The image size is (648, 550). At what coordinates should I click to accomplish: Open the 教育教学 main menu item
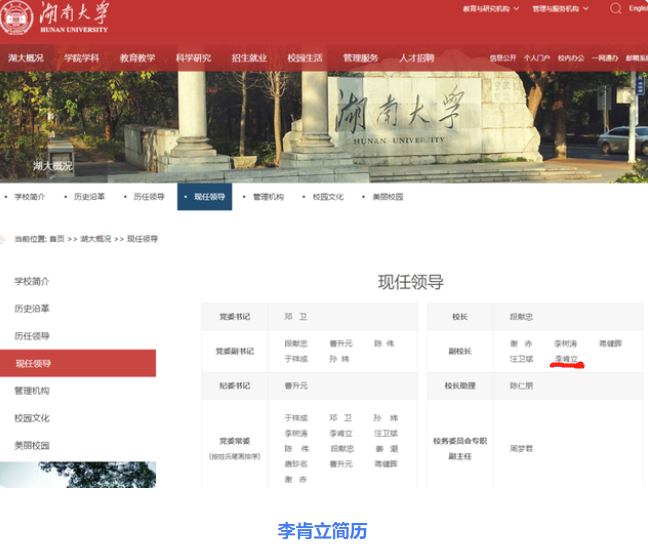tap(137, 58)
